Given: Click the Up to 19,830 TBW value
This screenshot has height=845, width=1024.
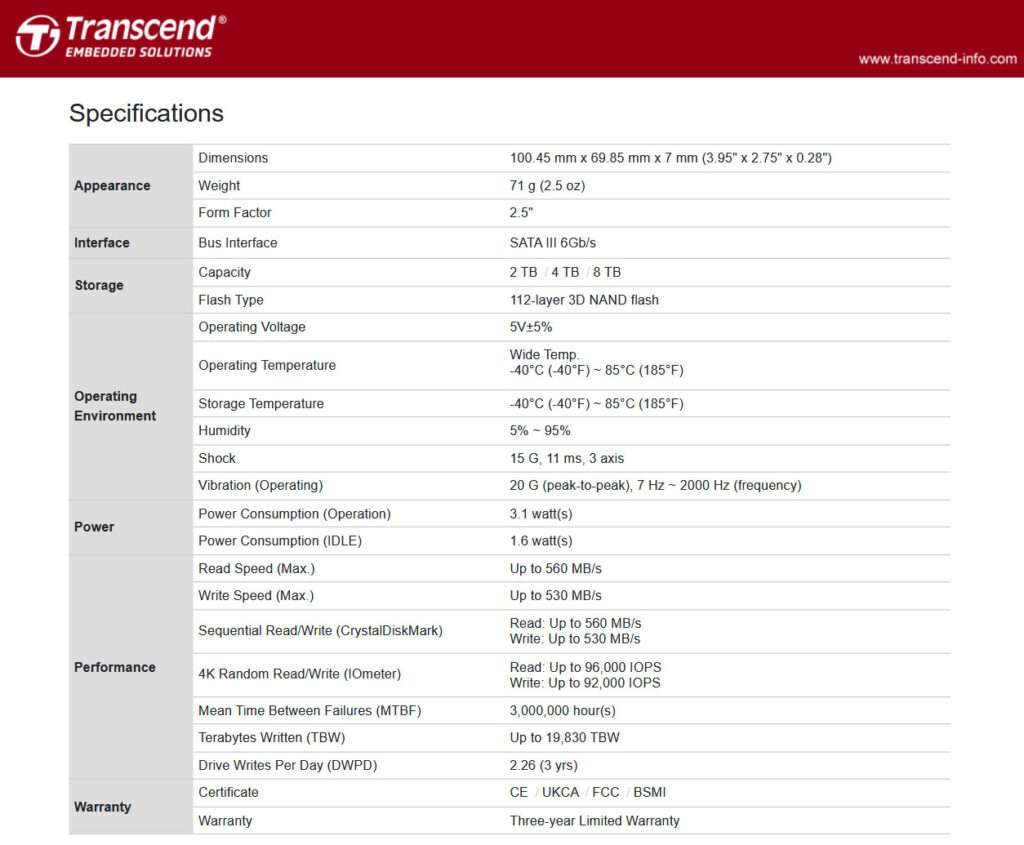Looking at the screenshot, I should coord(564,738).
